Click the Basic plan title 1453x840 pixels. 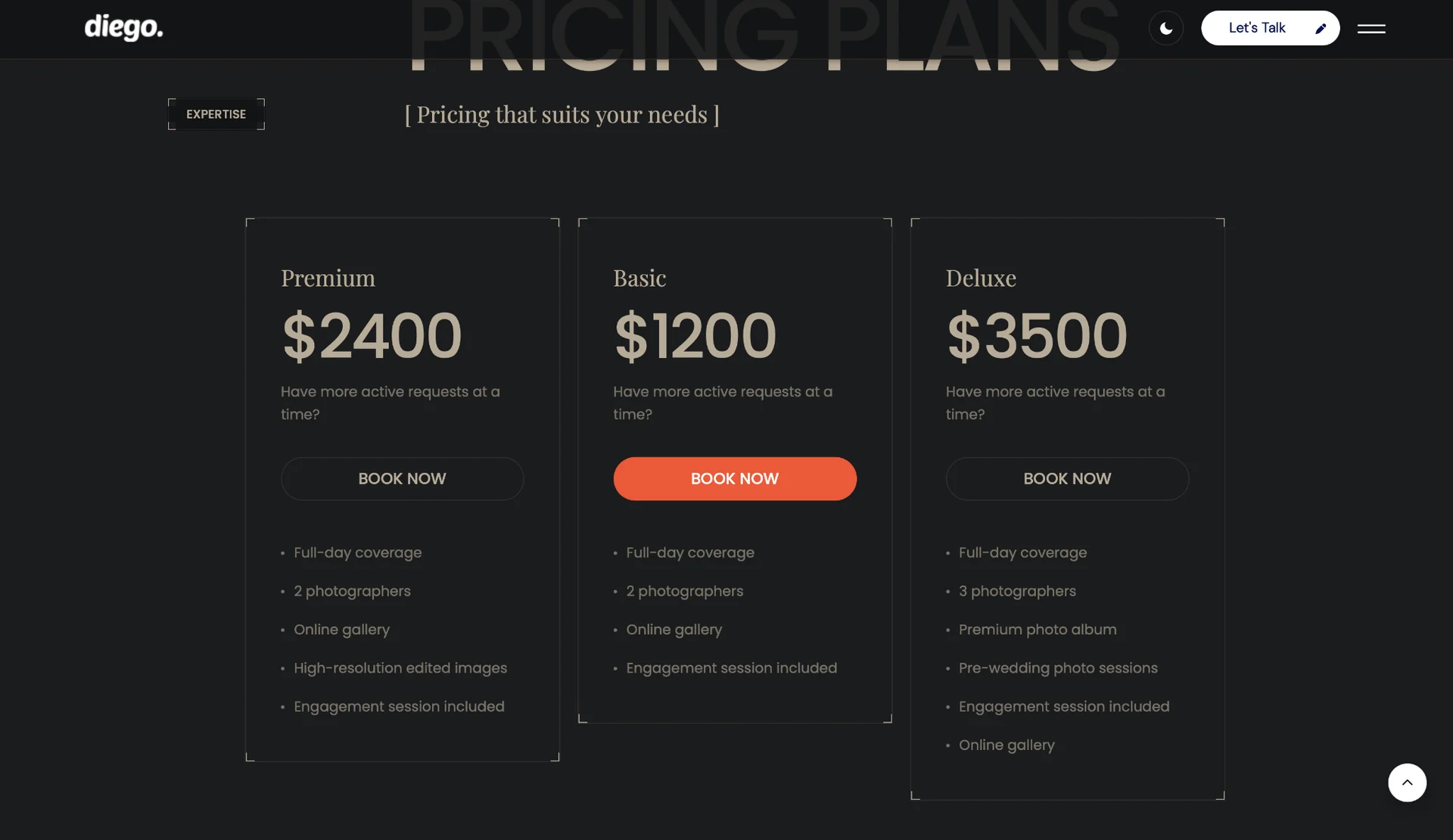(639, 278)
